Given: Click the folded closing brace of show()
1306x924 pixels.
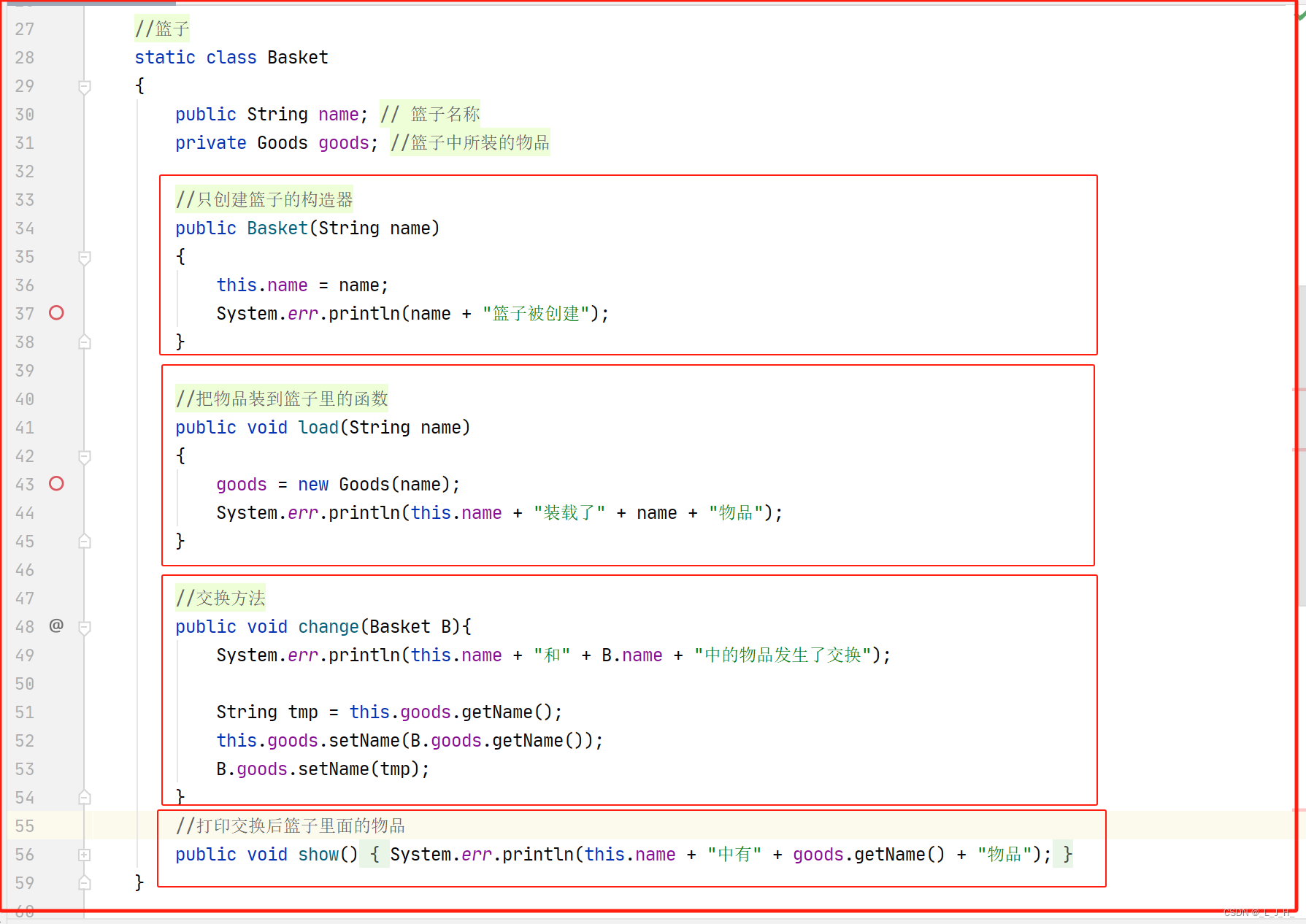Looking at the screenshot, I should pyautogui.click(x=1067, y=855).
